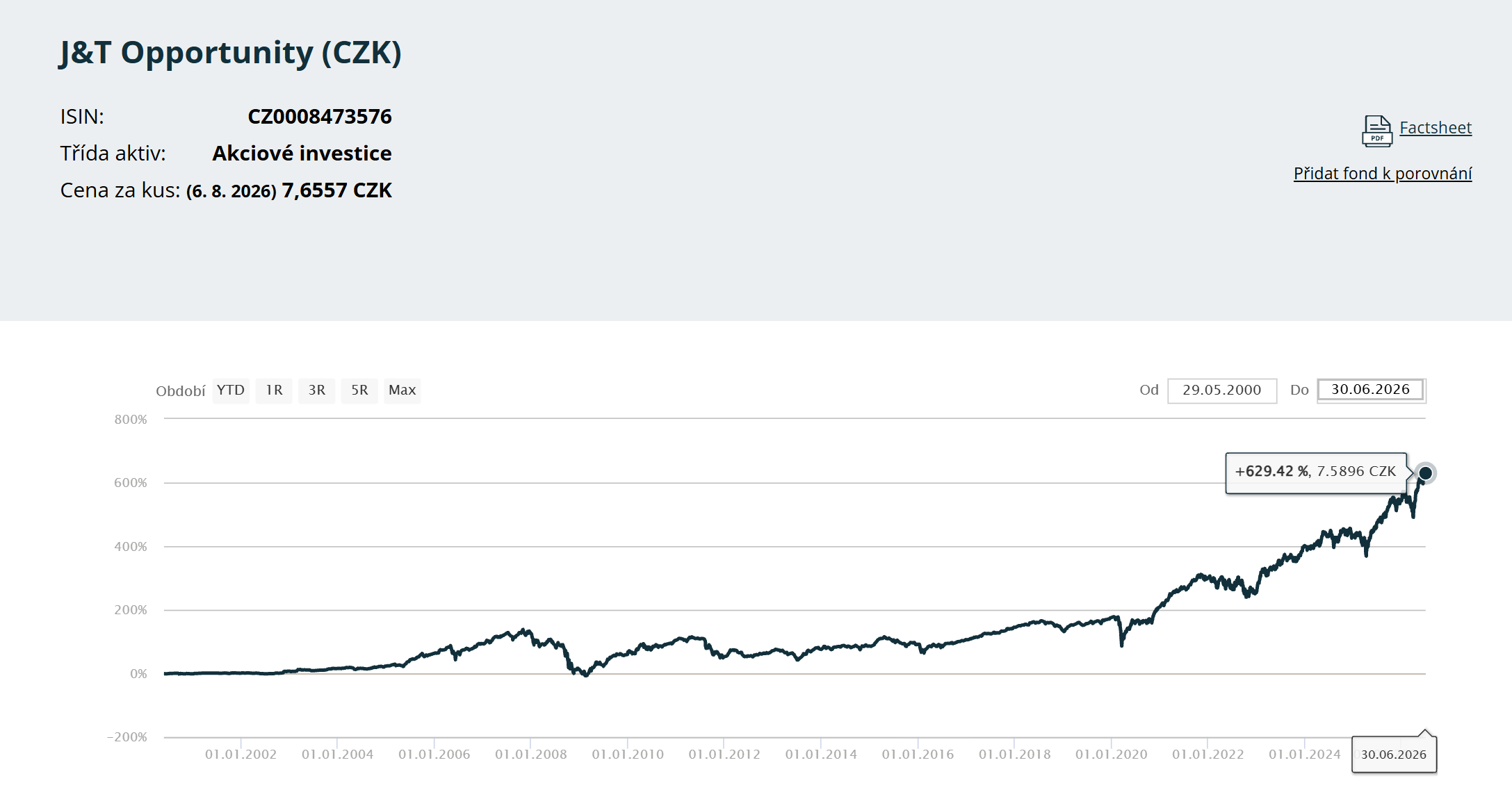The height and width of the screenshot is (790, 1512).
Task: Click the 01.01.2020 axis label
Action: click(x=1112, y=755)
